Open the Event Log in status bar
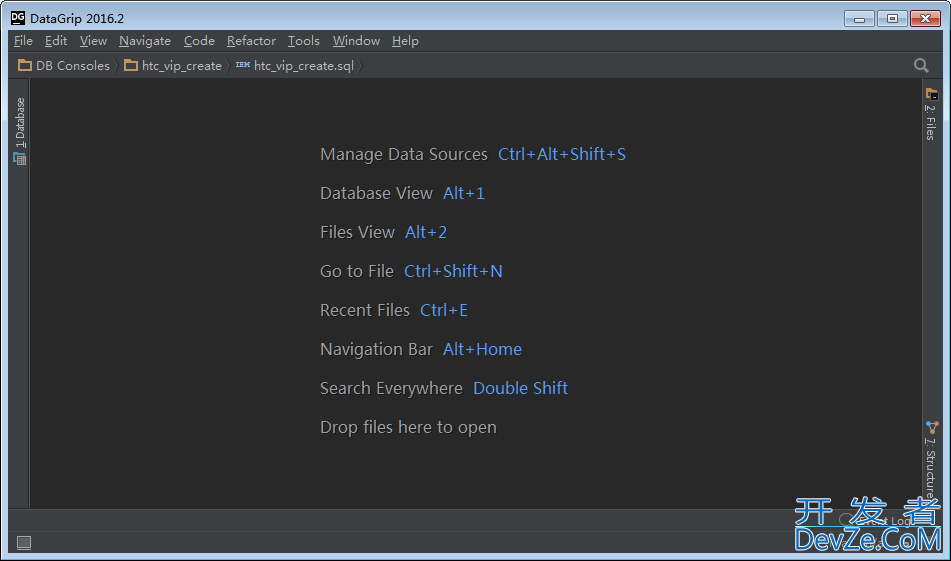 [x=882, y=520]
